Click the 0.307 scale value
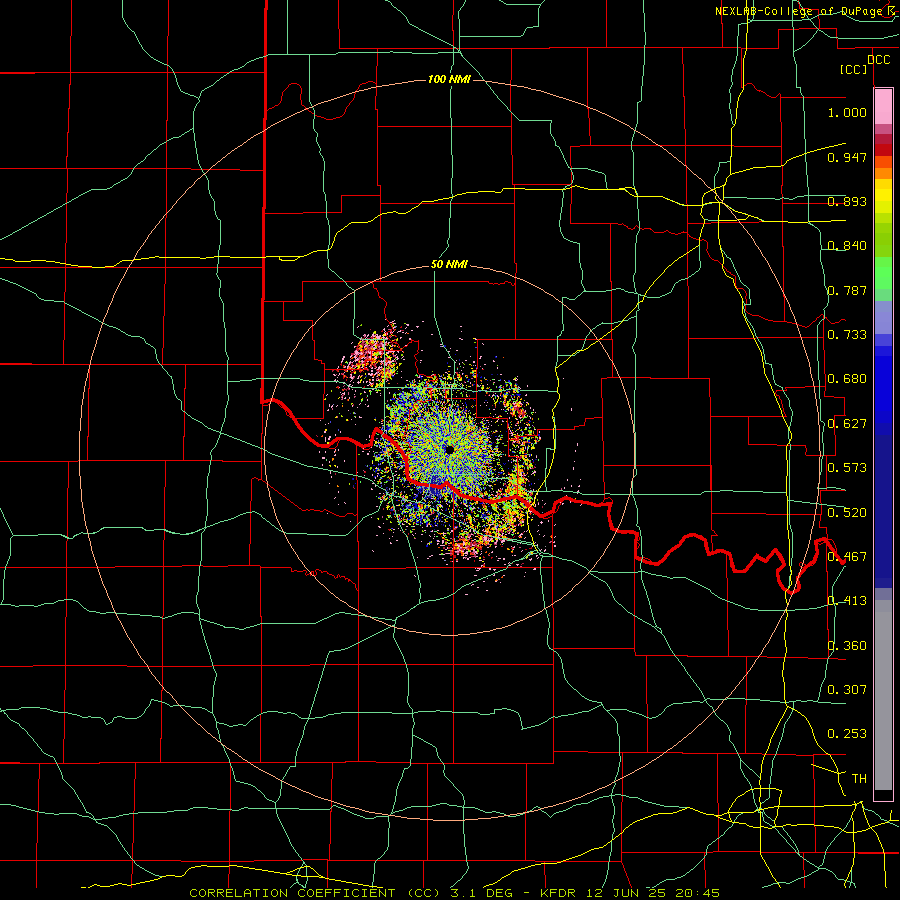Screen dimensions: 900x900 click(x=847, y=690)
